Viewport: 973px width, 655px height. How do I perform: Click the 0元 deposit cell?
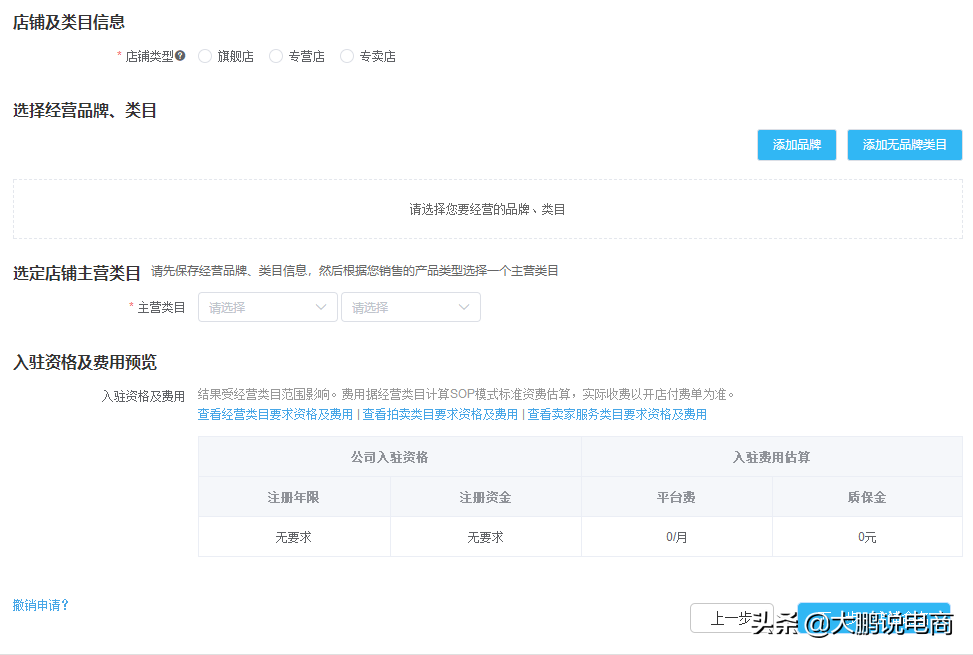click(x=867, y=537)
